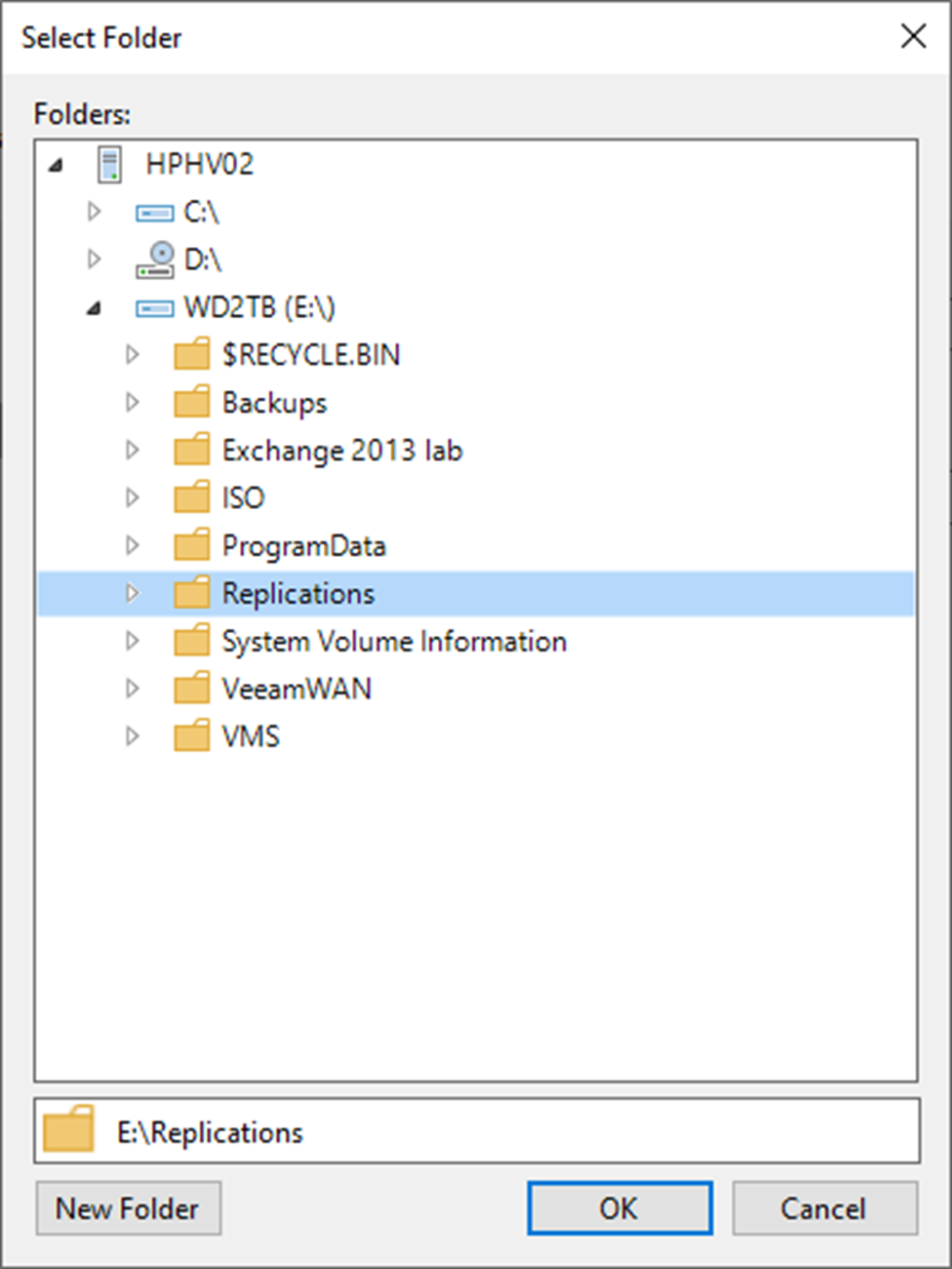Select the C:\ drive icon

pos(153,212)
